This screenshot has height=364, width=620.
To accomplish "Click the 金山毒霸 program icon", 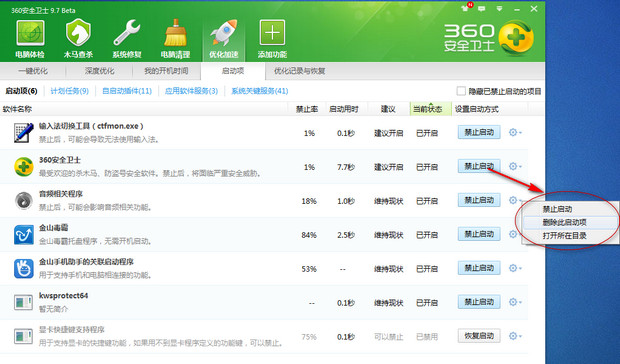I will tap(24, 235).
